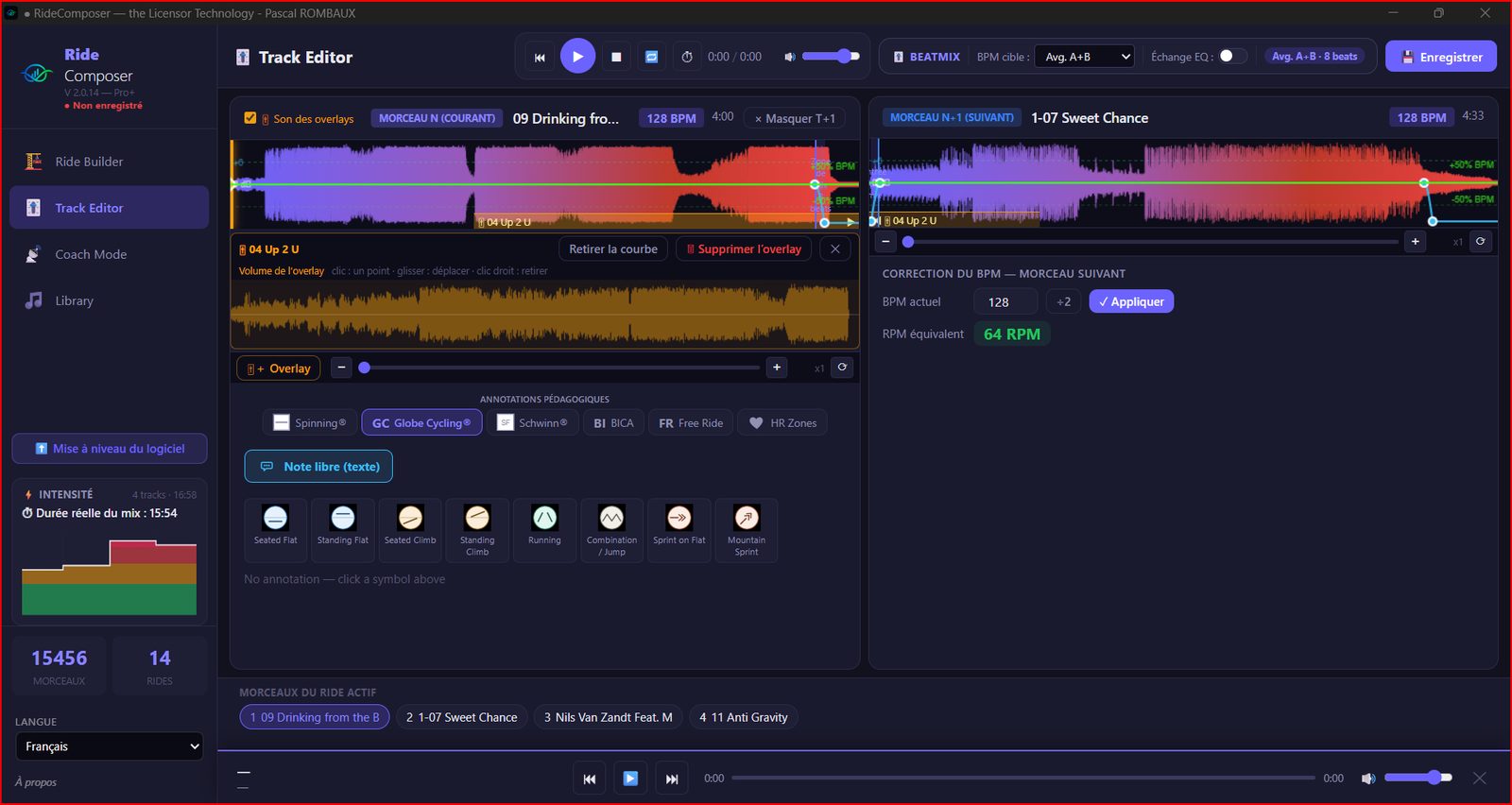This screenshot has width=1512, height=805.
Task: Open the BPM cible Avg. A+B dropdown
Action: [1084, 57]
